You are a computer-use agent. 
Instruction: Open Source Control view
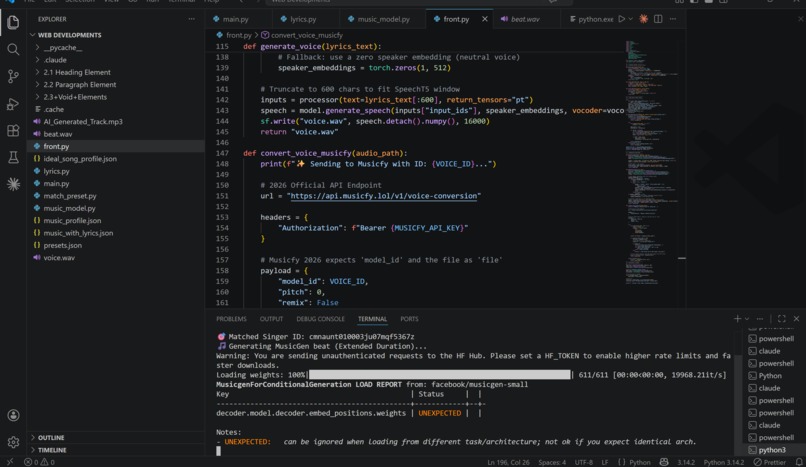13,77
